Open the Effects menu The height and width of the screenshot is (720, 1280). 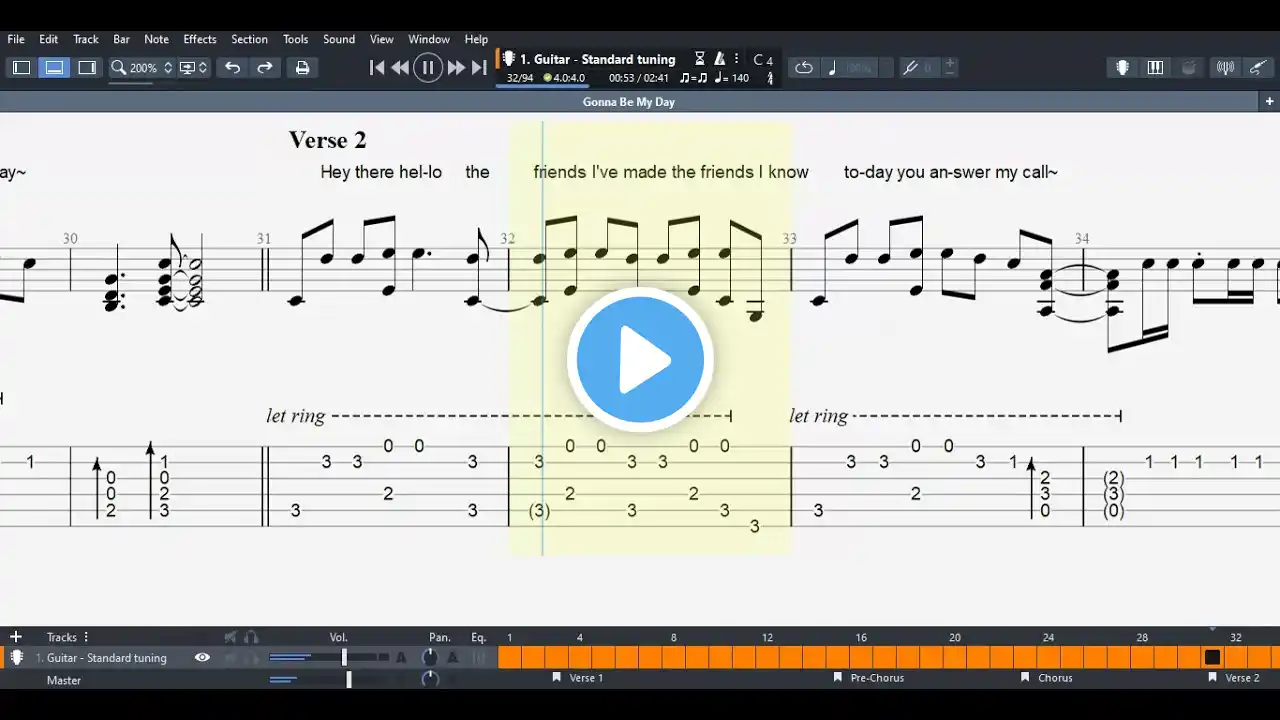(200, 39)
